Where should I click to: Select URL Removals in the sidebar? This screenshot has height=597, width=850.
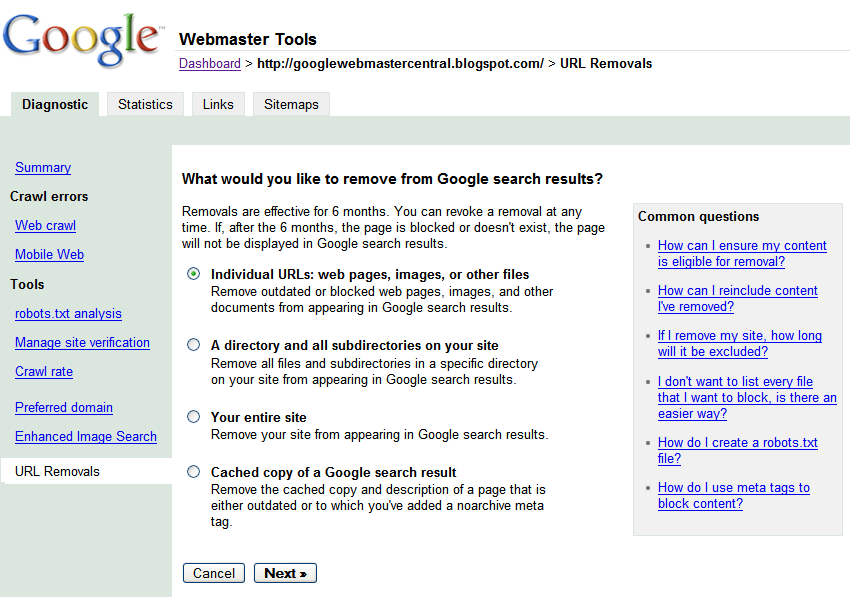(x=57, y=471)
